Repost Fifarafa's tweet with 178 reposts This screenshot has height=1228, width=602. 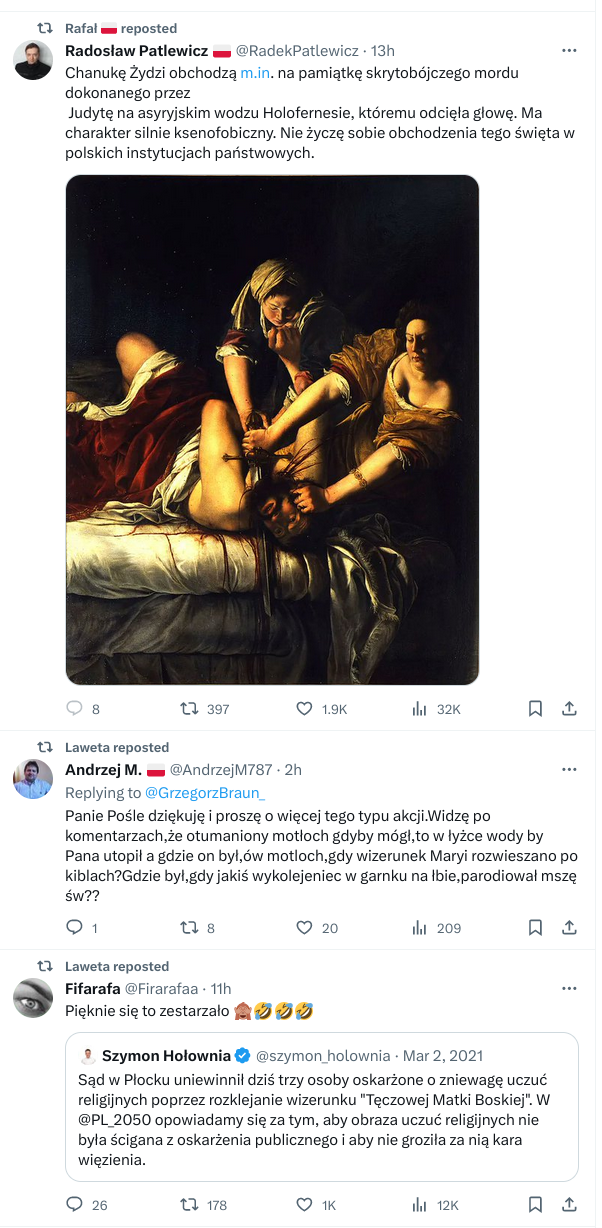[x=187, y=1205]
